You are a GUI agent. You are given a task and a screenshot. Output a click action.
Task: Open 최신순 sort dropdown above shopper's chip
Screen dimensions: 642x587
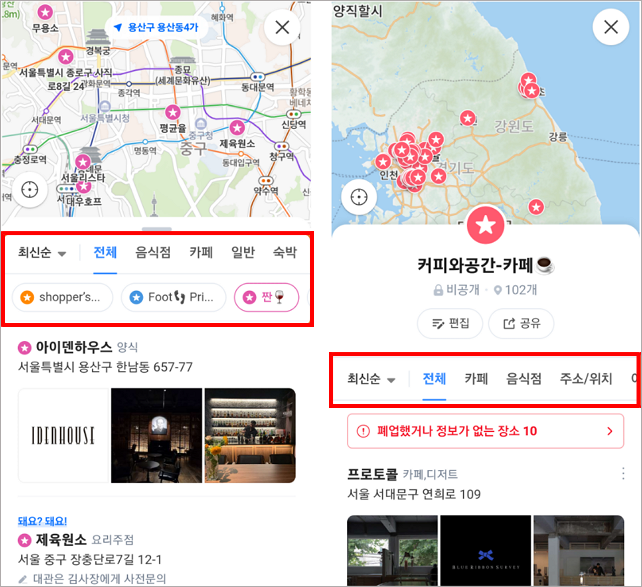(42, 252)
